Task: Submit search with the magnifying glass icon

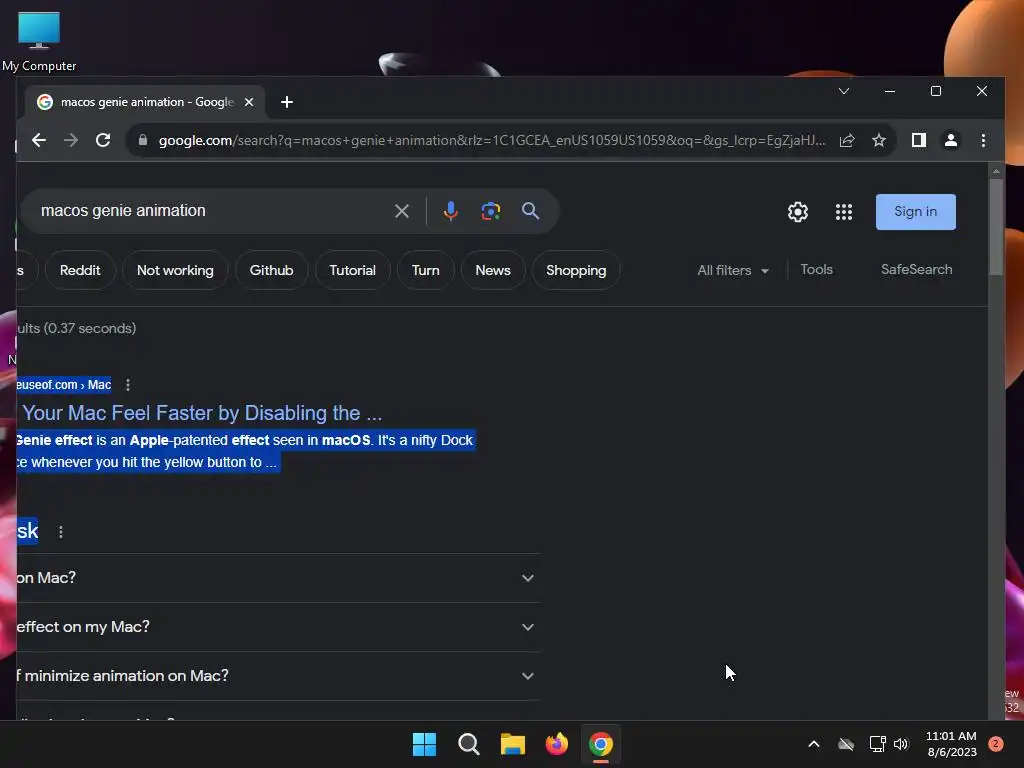Action: [530, 211]
